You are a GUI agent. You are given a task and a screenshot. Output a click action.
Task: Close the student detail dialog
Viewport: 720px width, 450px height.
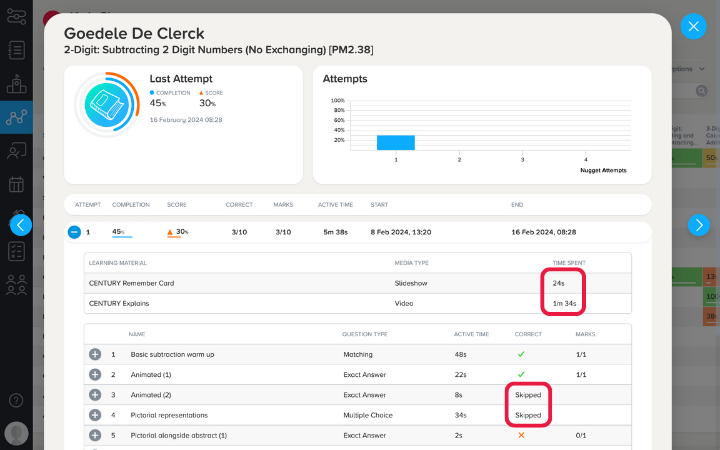coord(693,26)
